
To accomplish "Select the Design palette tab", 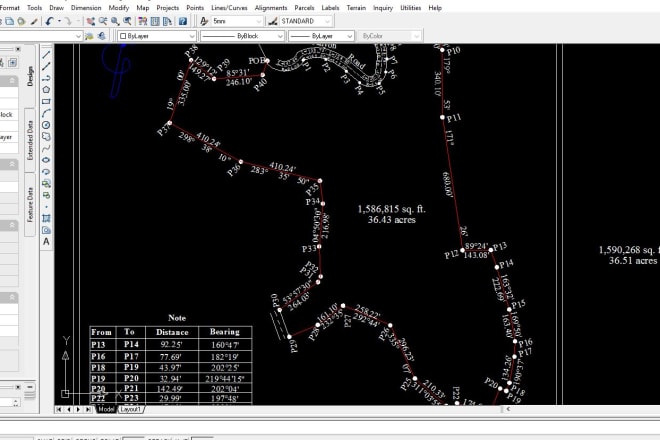I will point(30,76).
